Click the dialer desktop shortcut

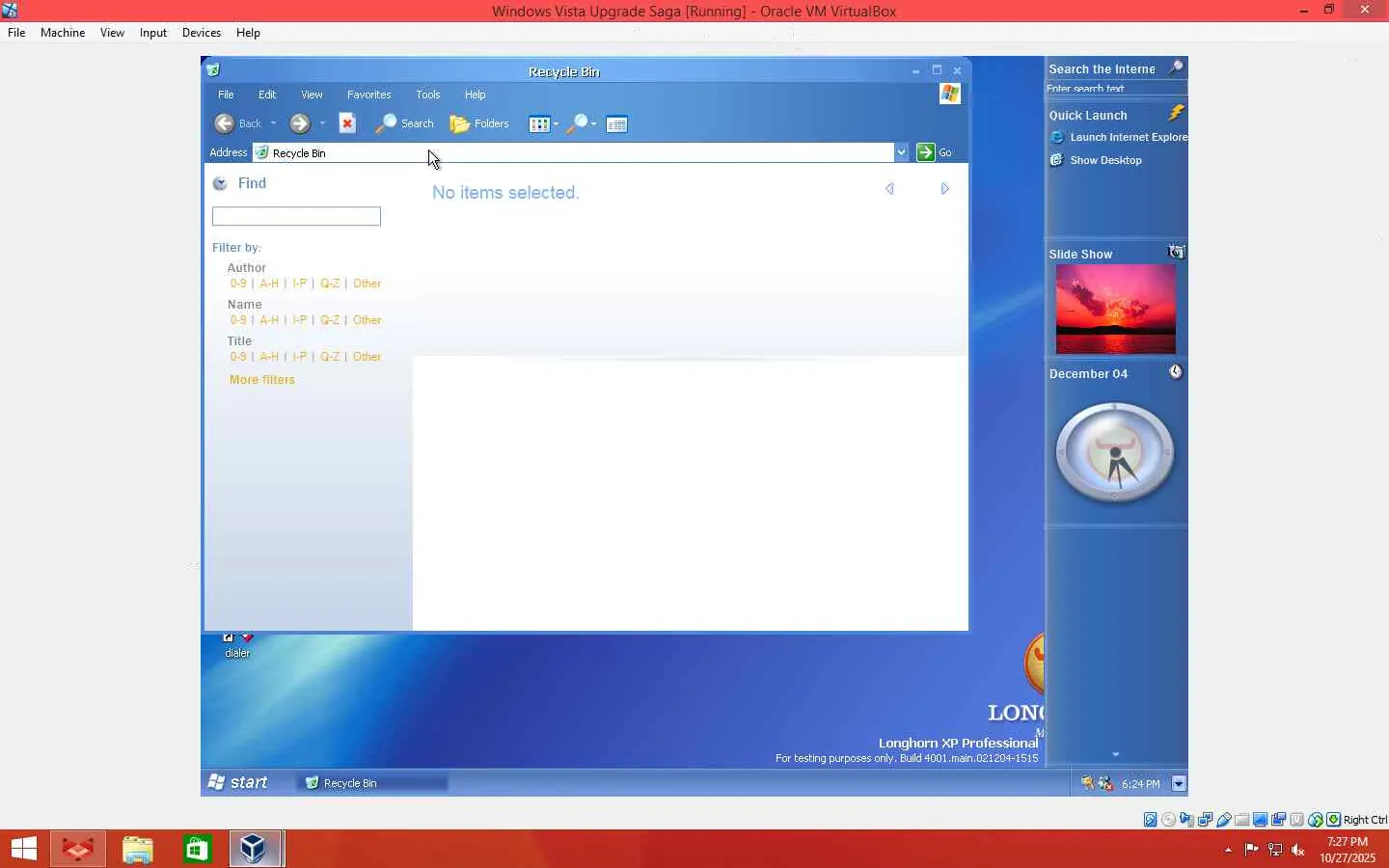(x=237, y=645)
